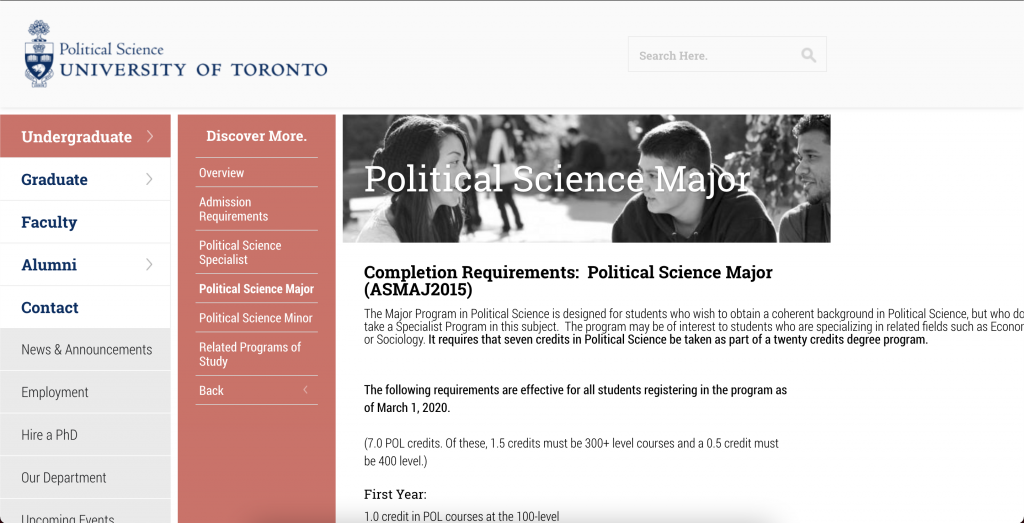The height and width of the screenshot is (523, 1024).
Task: Click the Political Science Major banner image
Action: point(586,178)
